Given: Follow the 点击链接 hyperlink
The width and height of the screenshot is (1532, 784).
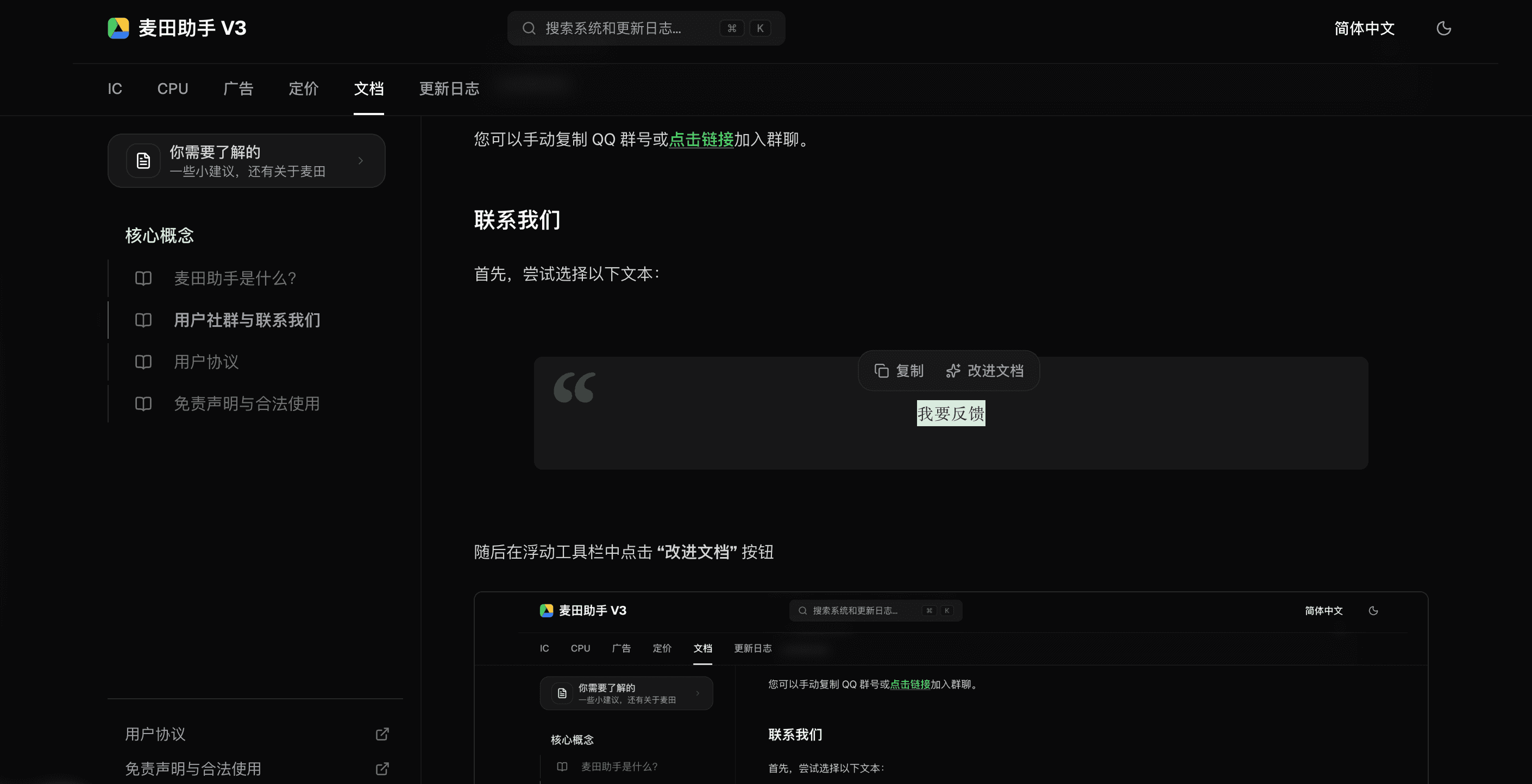Looking at the screenshot, I should coord(701,139).
